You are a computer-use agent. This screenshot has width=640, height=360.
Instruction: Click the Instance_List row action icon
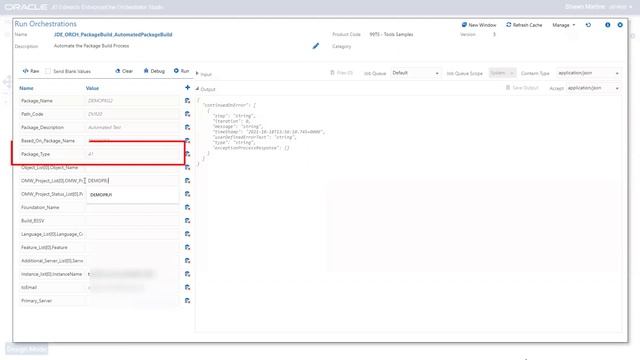tap(187, 274)
